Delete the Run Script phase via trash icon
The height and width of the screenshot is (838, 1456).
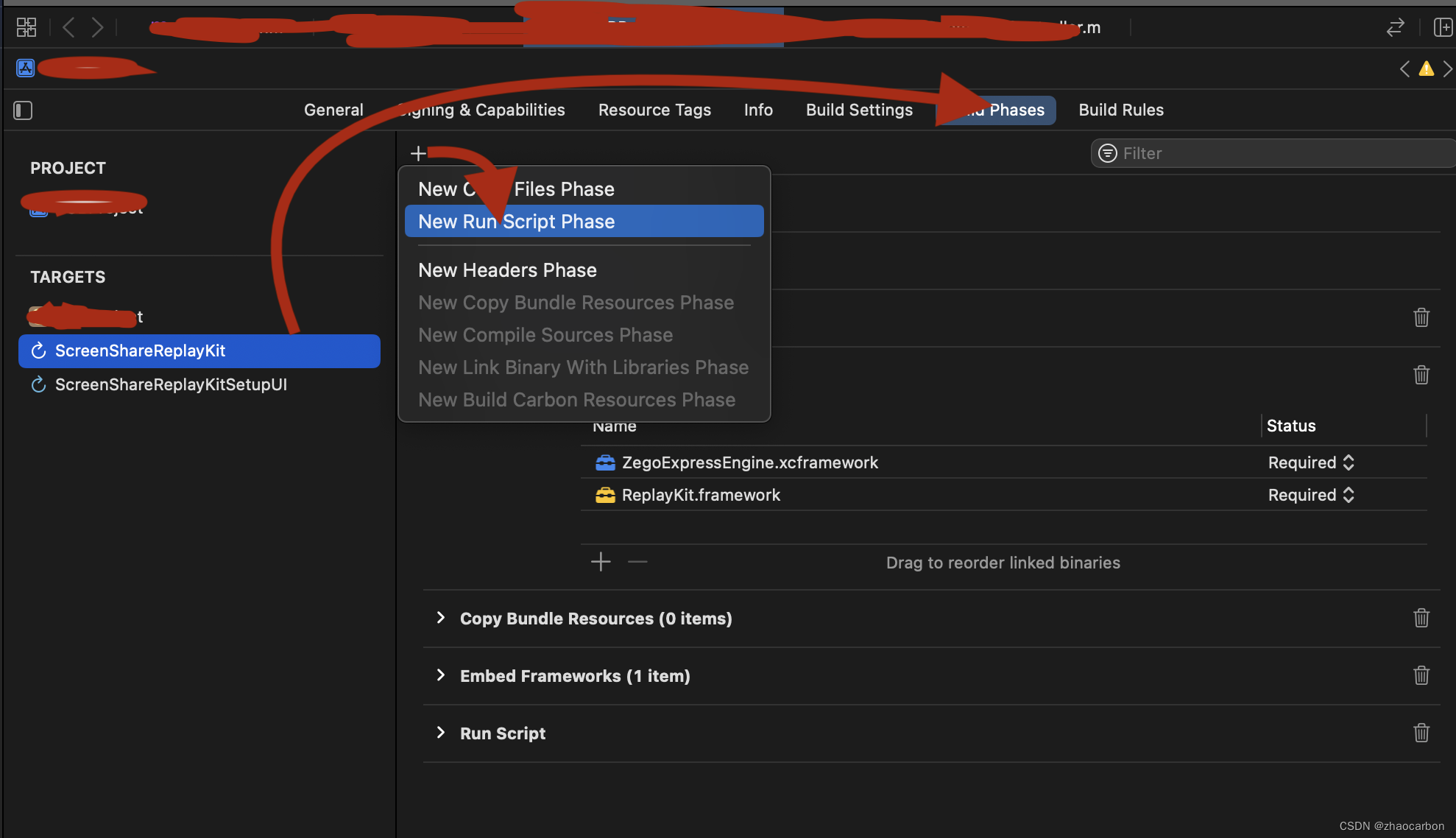1421,733
